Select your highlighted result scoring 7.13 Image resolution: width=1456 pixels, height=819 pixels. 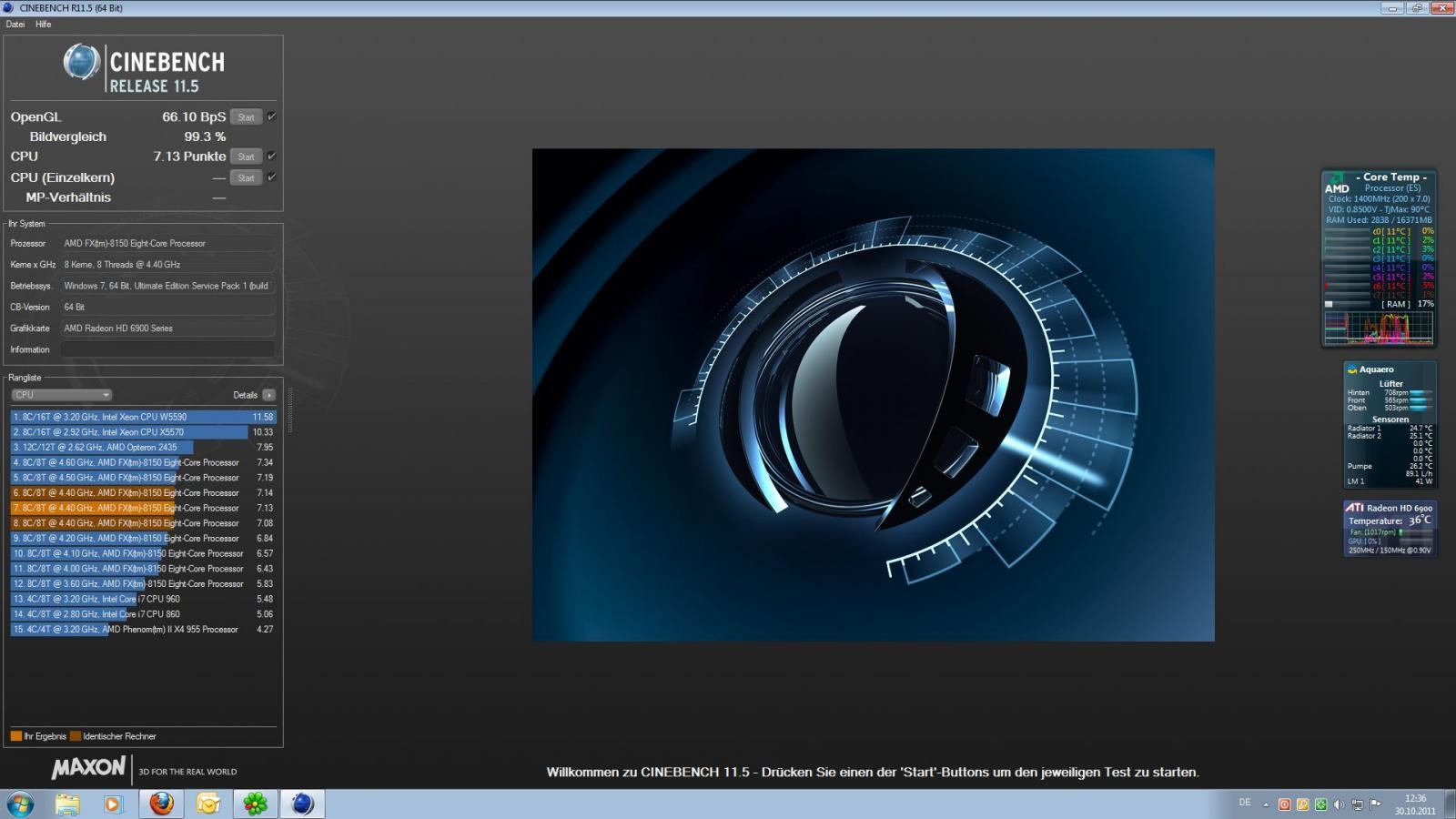tap(143, 508)
